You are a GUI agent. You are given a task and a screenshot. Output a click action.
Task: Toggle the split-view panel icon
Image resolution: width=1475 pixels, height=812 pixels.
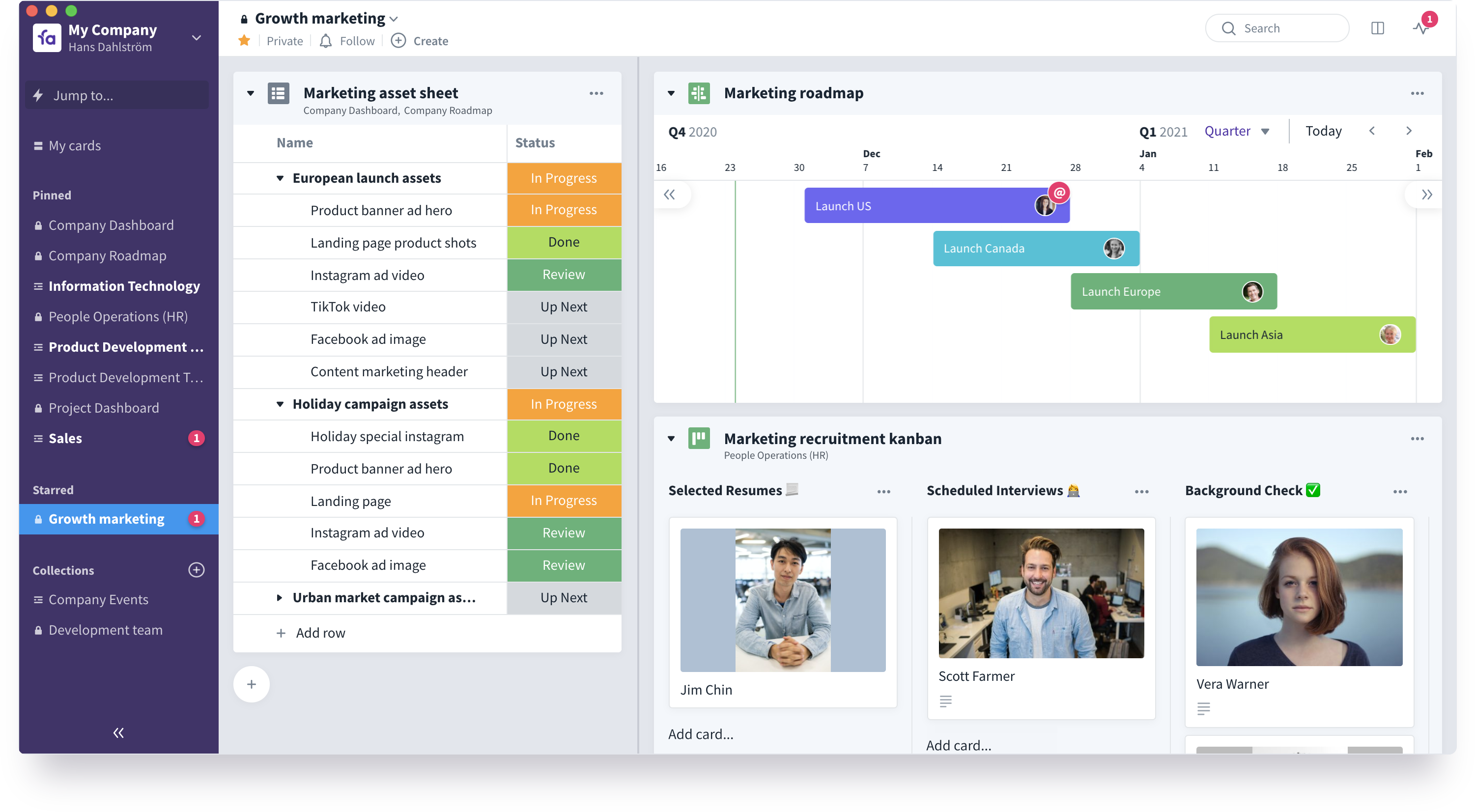pyautogui.click(x=1378, y=28)
